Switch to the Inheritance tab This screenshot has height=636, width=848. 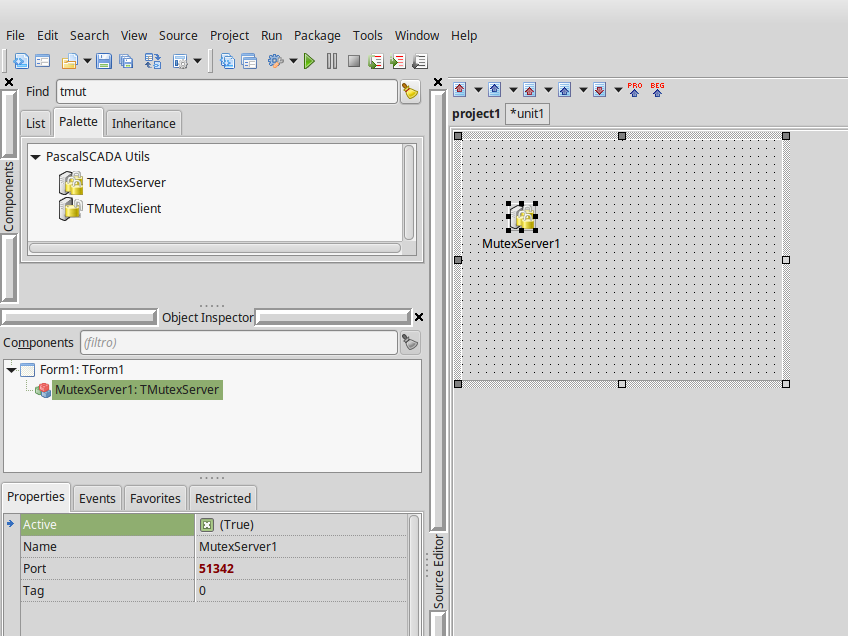coord(143,123)
